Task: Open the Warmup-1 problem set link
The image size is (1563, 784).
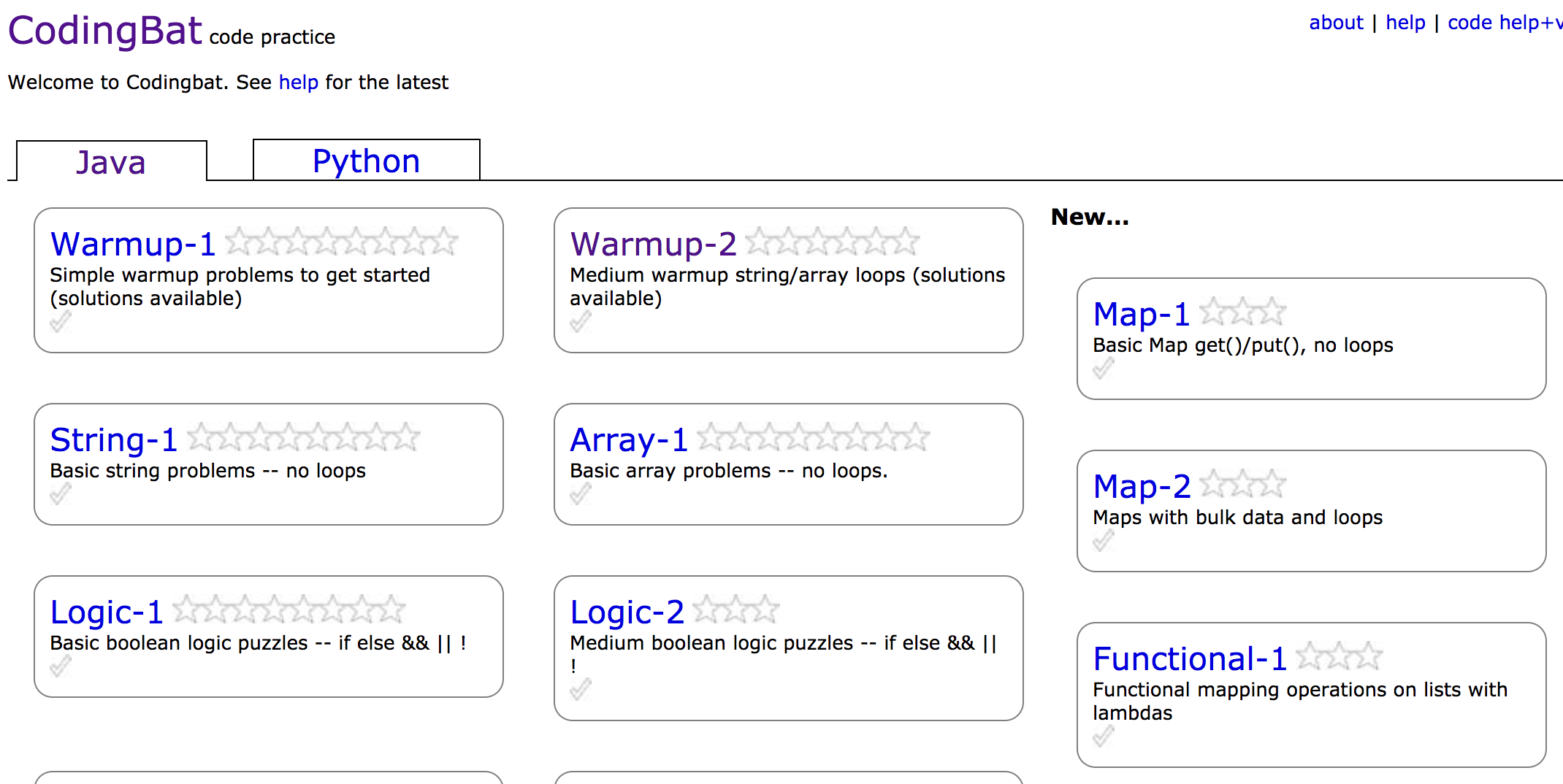Action: click(133, 244)
